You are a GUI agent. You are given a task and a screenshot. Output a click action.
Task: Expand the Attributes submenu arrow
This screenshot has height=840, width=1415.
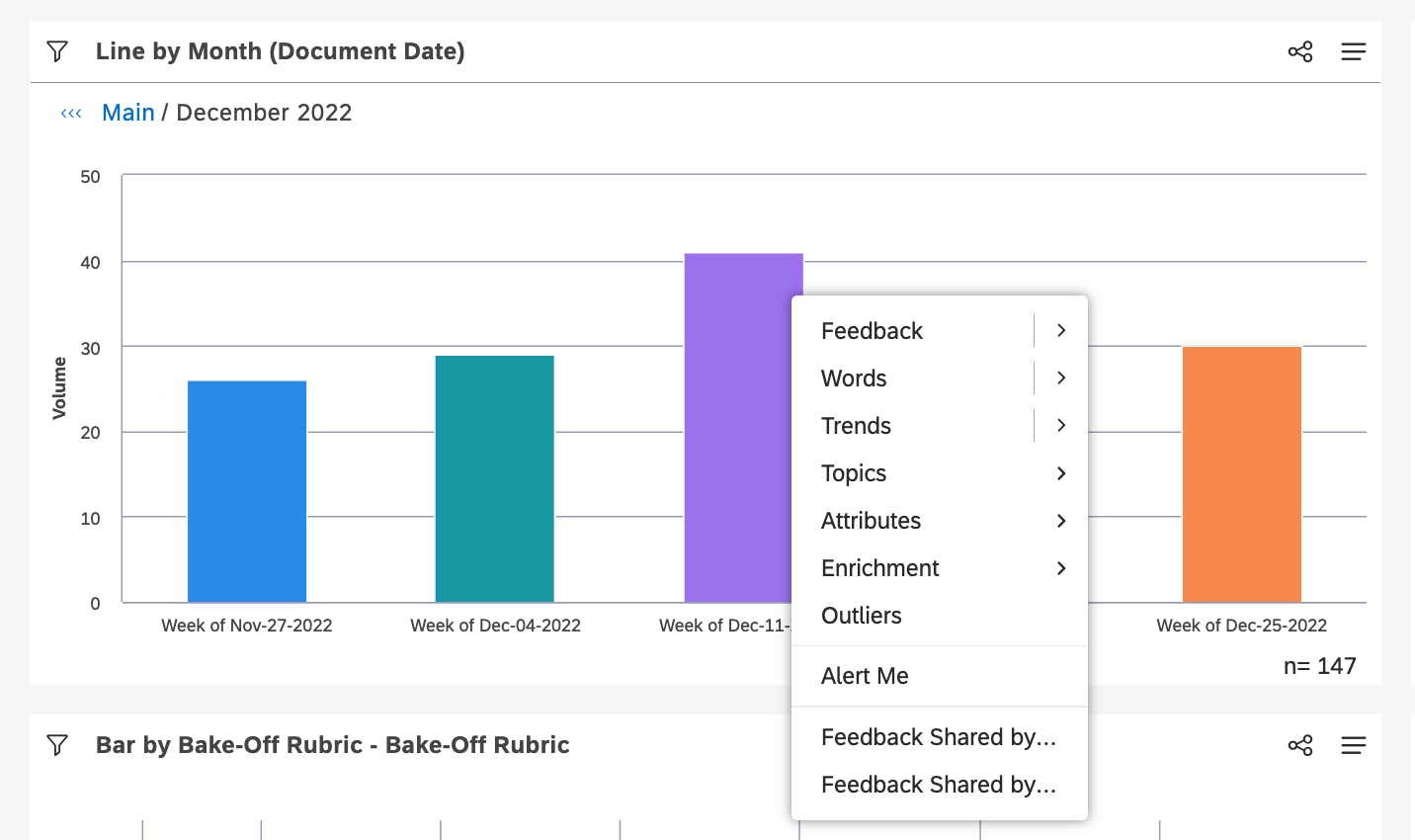(1061, 521)
